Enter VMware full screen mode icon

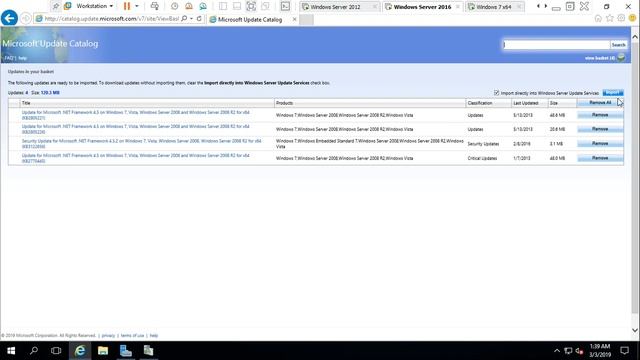coord(251,6)
